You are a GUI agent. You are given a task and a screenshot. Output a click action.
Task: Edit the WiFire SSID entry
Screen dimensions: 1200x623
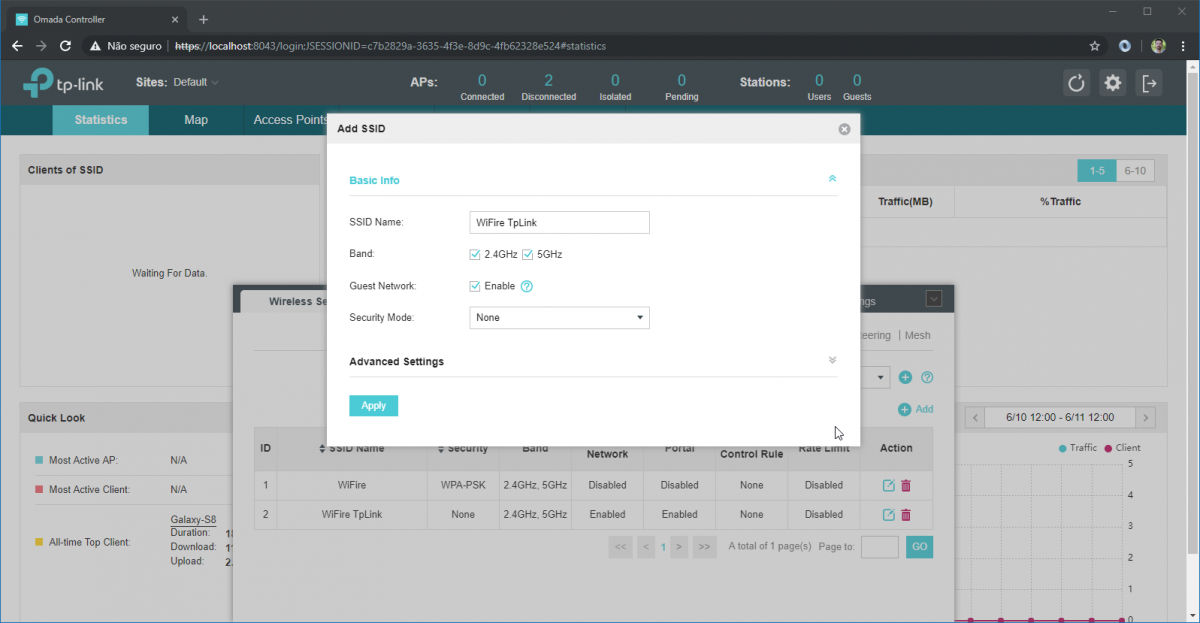click(x=887, y=485)
